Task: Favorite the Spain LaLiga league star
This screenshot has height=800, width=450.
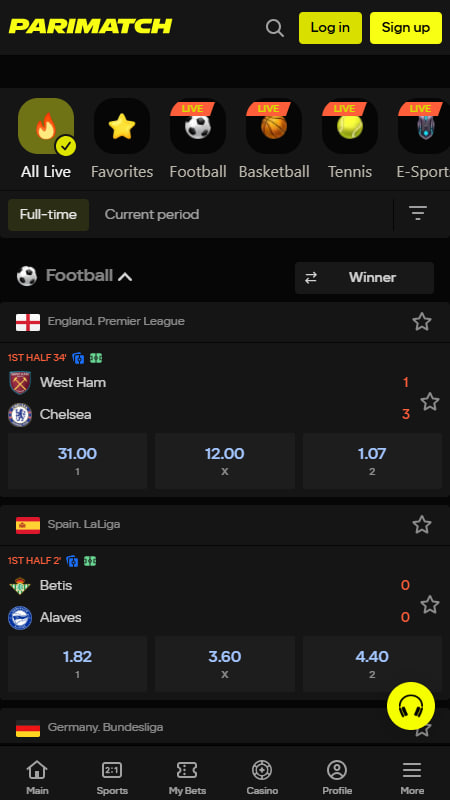Action: click(x=422, y=524)
